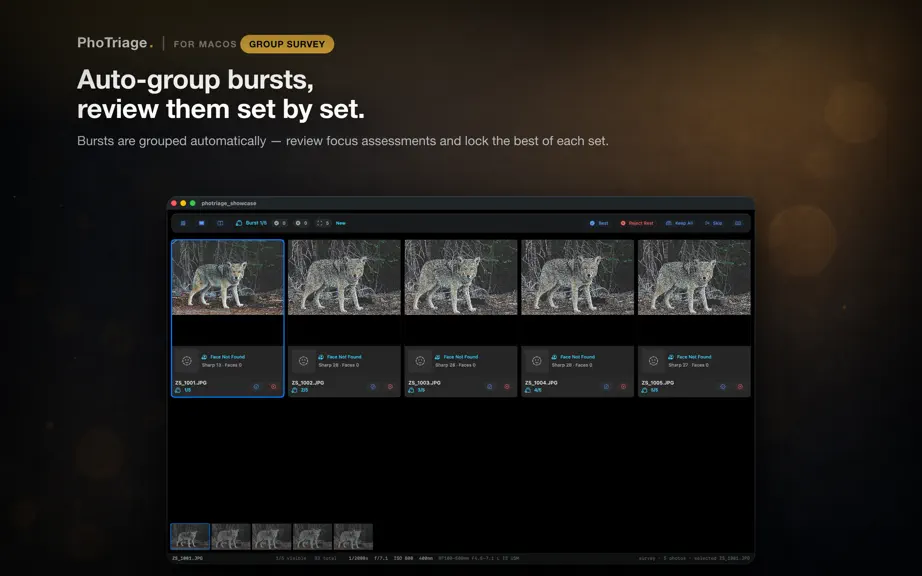The height and width of the screenshot is (576, 922).
Task: Mark ZS_1002.JPG as pick with blue icon
Action: coord(373,387)
